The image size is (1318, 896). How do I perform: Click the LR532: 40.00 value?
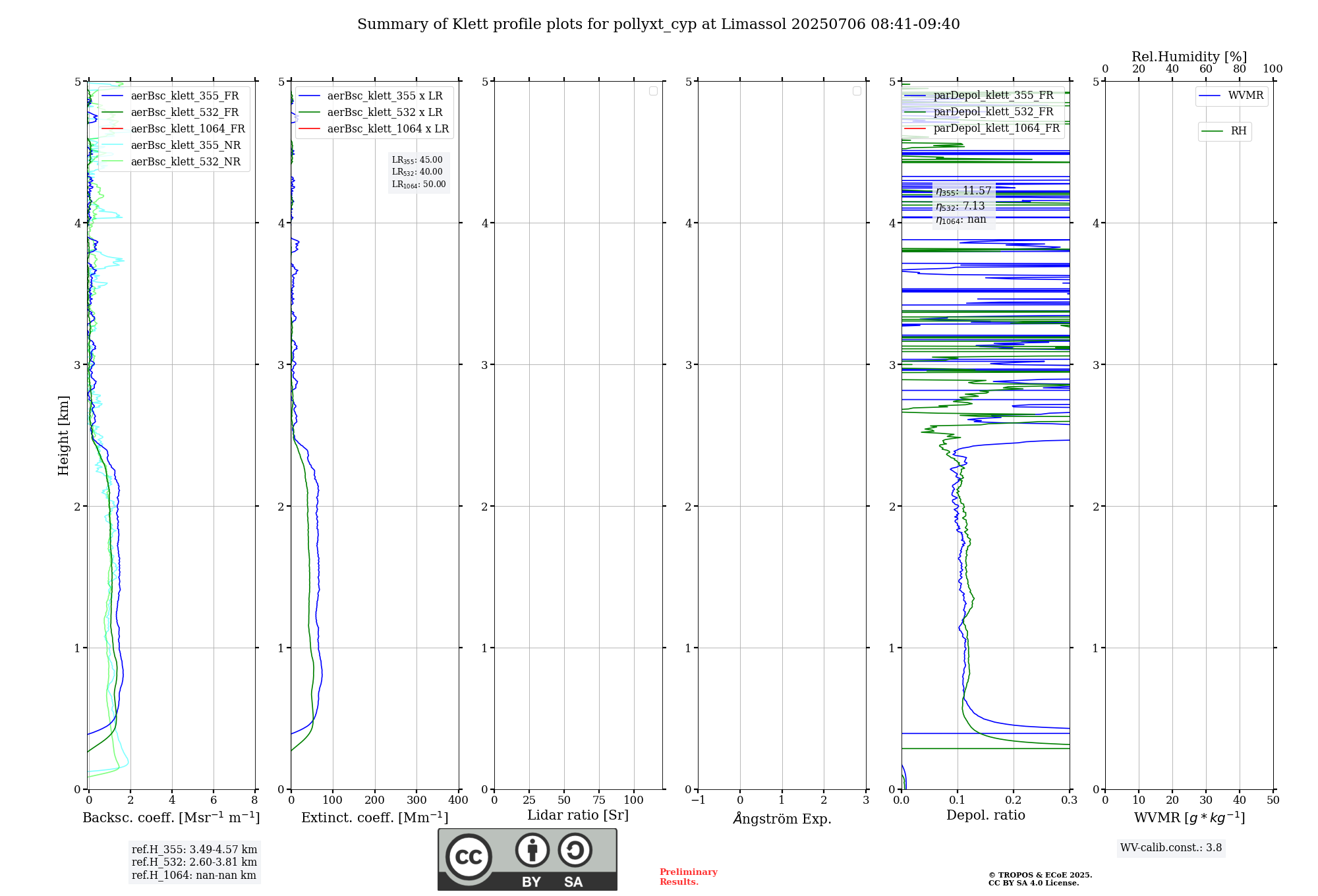pos(418,172)
